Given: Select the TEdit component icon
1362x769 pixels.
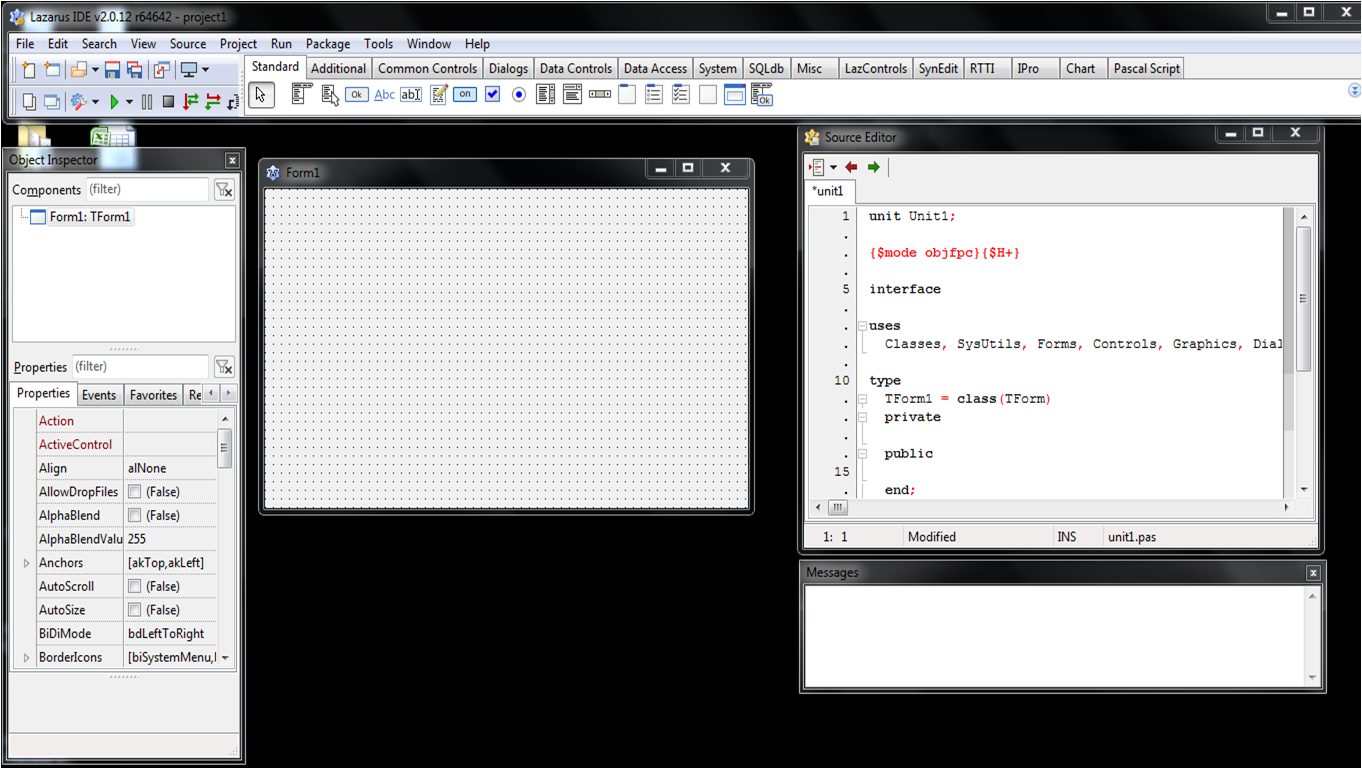Looking at the screenshot, I should (411, 95).
